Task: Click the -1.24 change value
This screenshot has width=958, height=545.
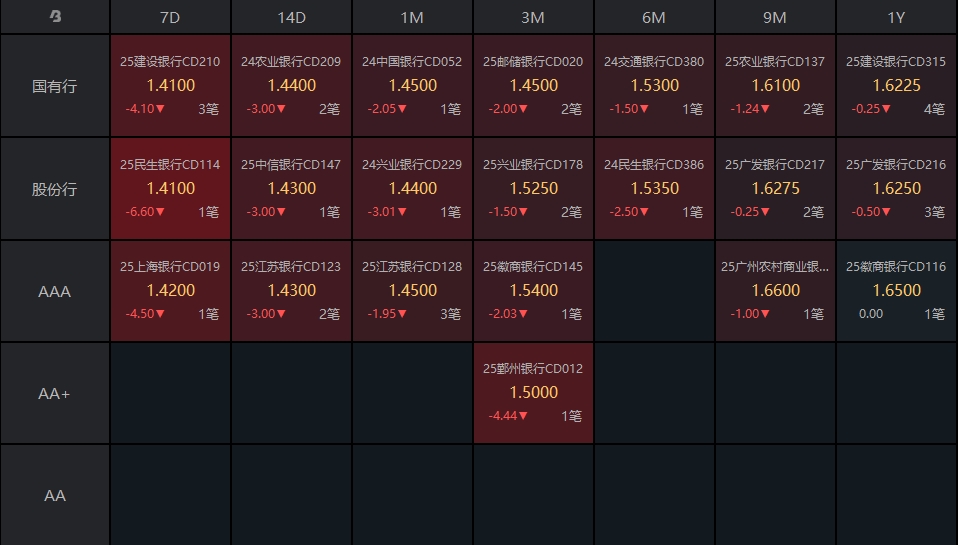Action: pos(750,109)
